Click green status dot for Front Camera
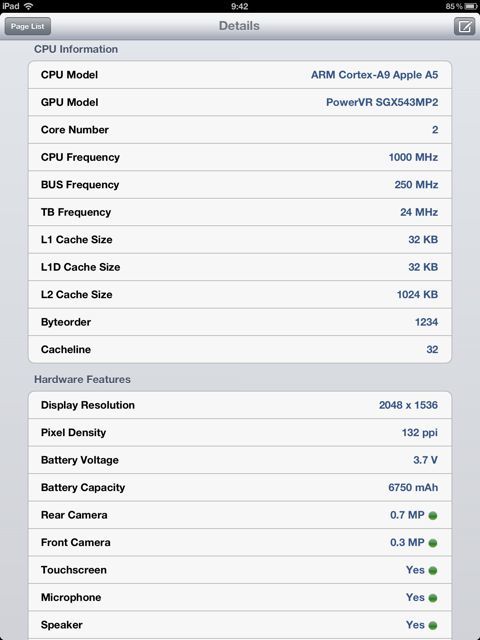 (433, 543)
